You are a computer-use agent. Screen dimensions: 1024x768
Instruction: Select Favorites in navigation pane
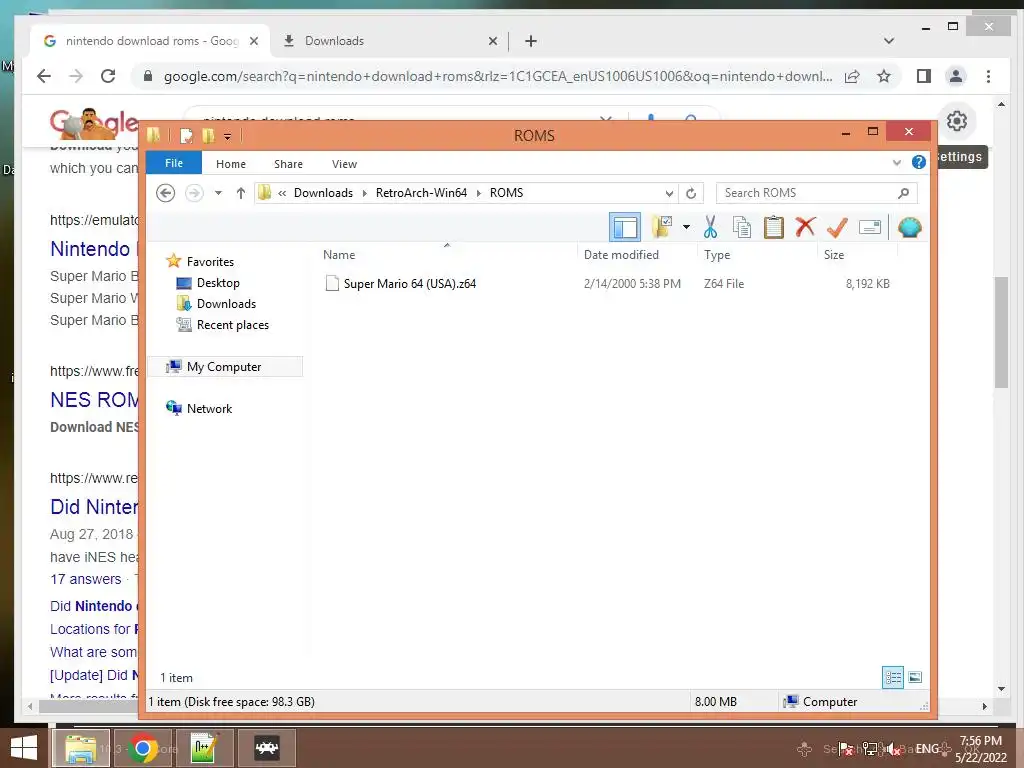coord(210,261)
